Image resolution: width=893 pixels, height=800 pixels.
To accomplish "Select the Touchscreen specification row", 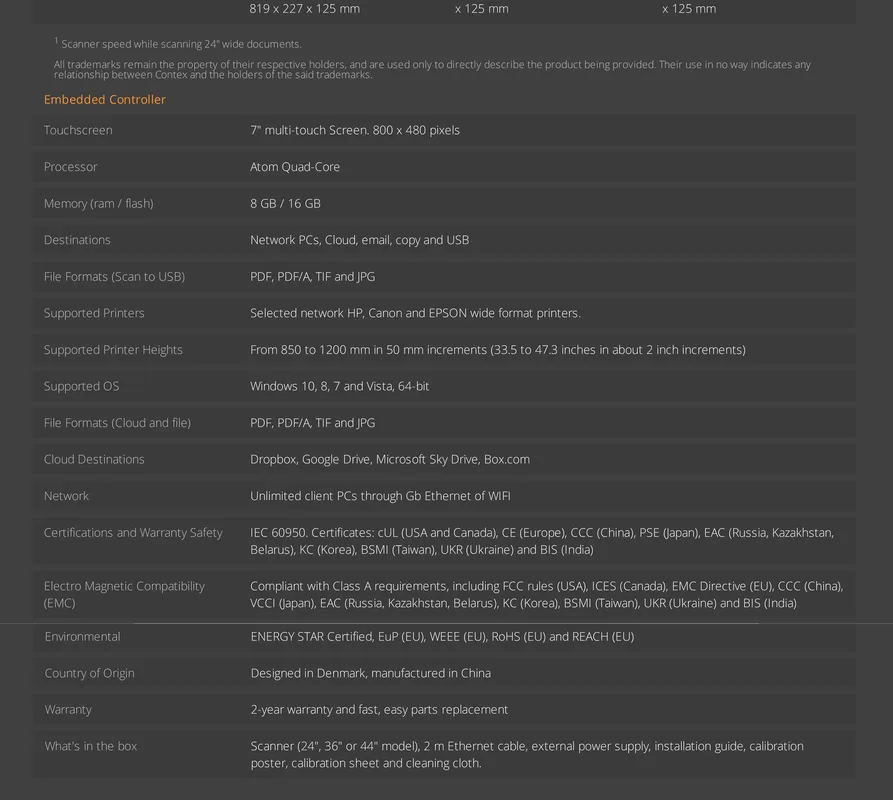I will coord(444,130).
